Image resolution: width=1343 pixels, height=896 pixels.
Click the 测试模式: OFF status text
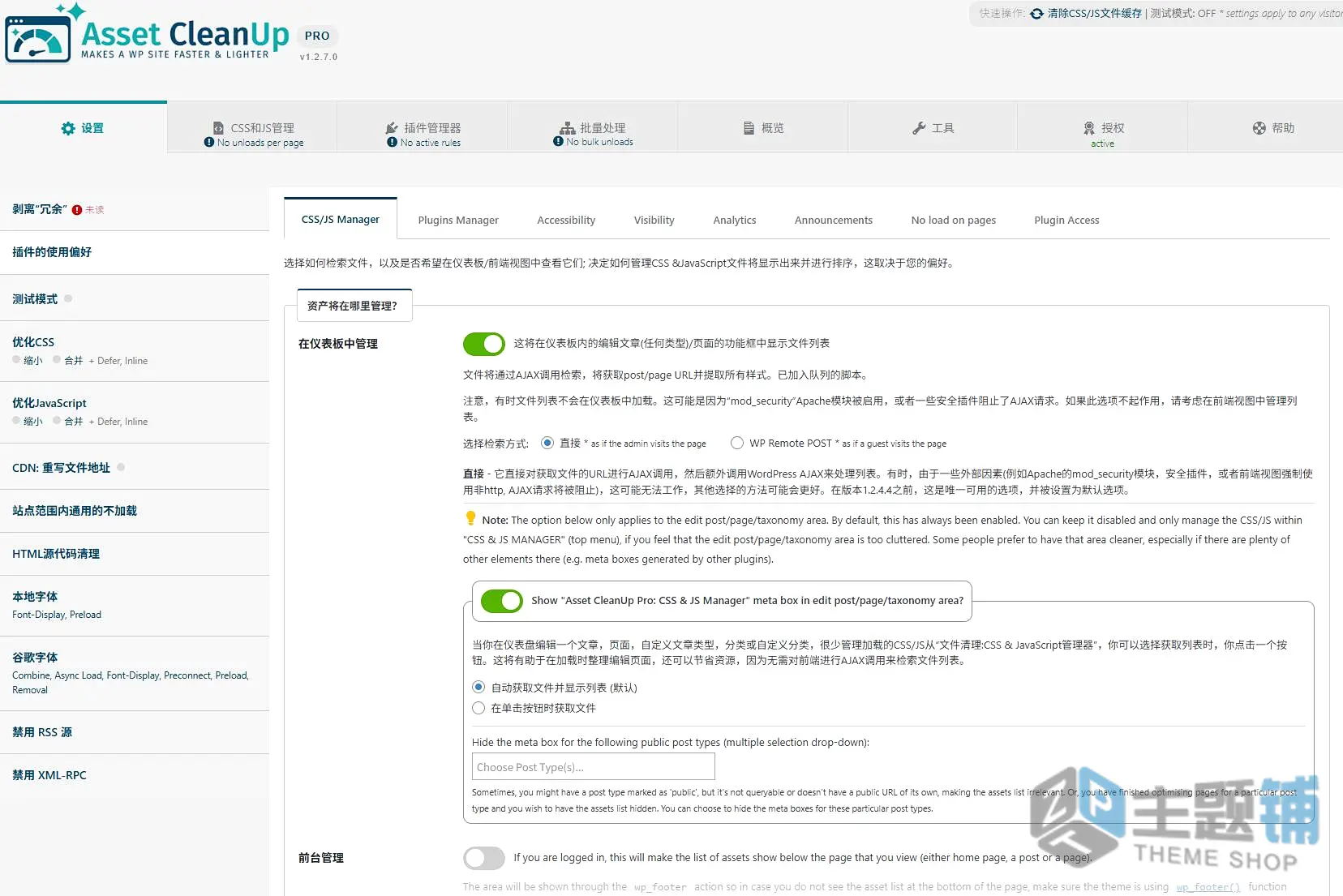click(1183, 14)
